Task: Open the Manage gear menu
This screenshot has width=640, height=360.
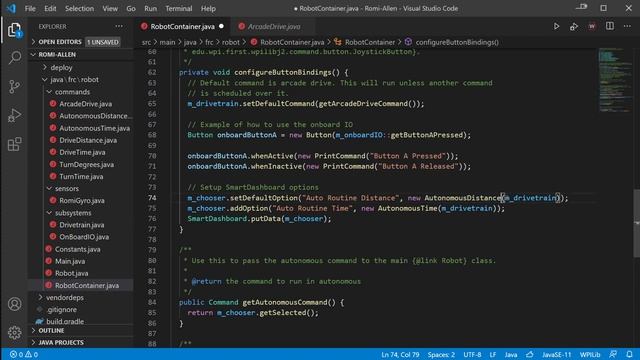Action: point(14,333)
